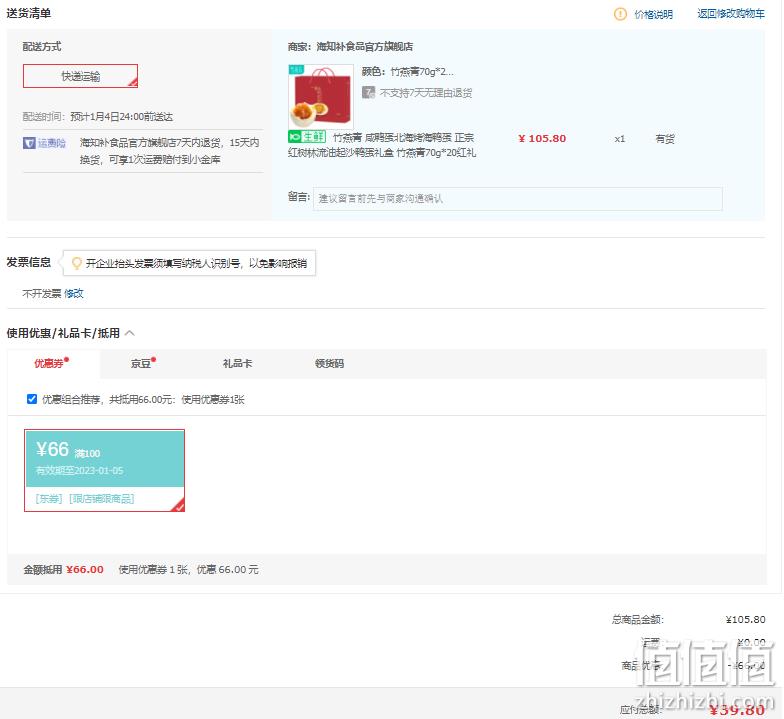Open the 竹燕青 salted duck egg product title
This screenshot has height=719, width=784.
pos(382,145)
